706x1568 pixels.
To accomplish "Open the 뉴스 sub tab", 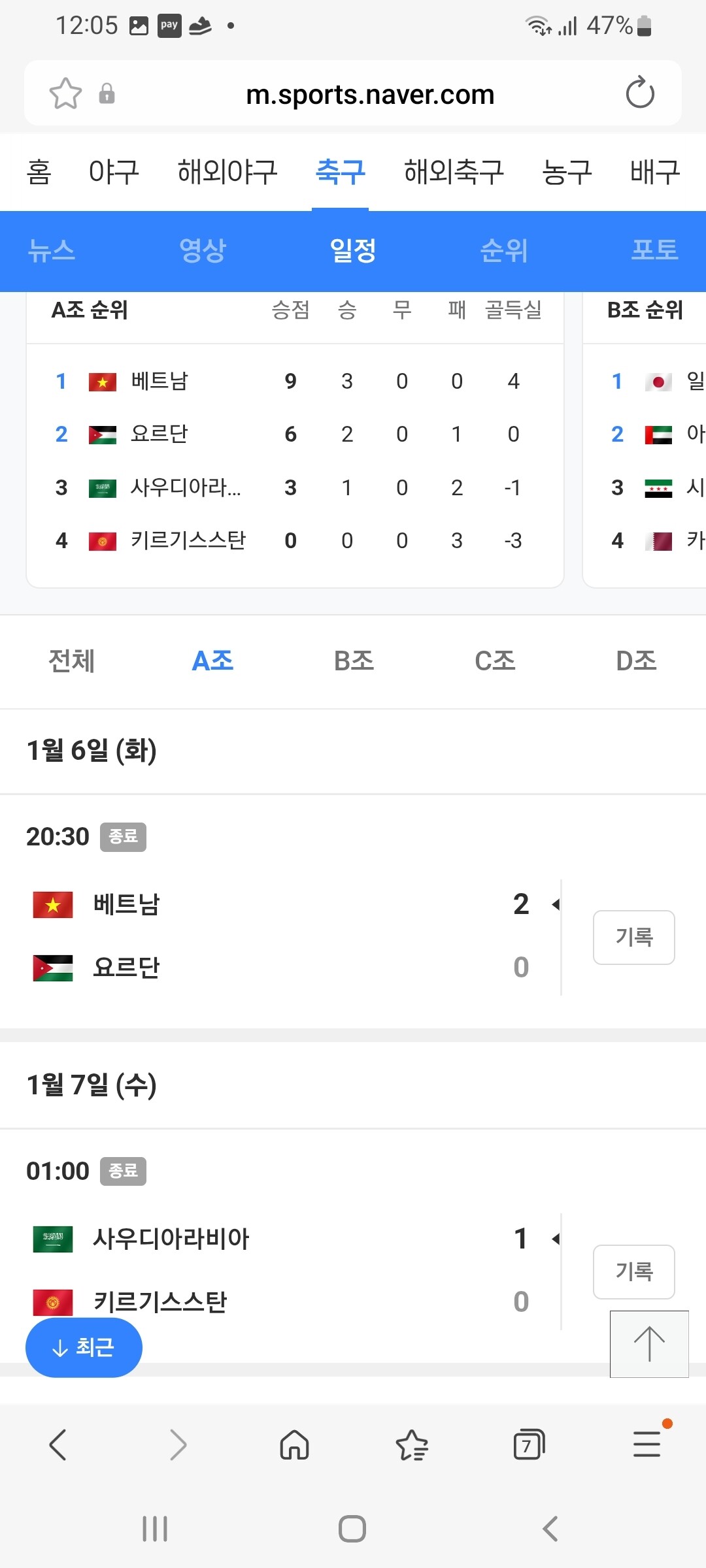I will click(x=52, y=251).
